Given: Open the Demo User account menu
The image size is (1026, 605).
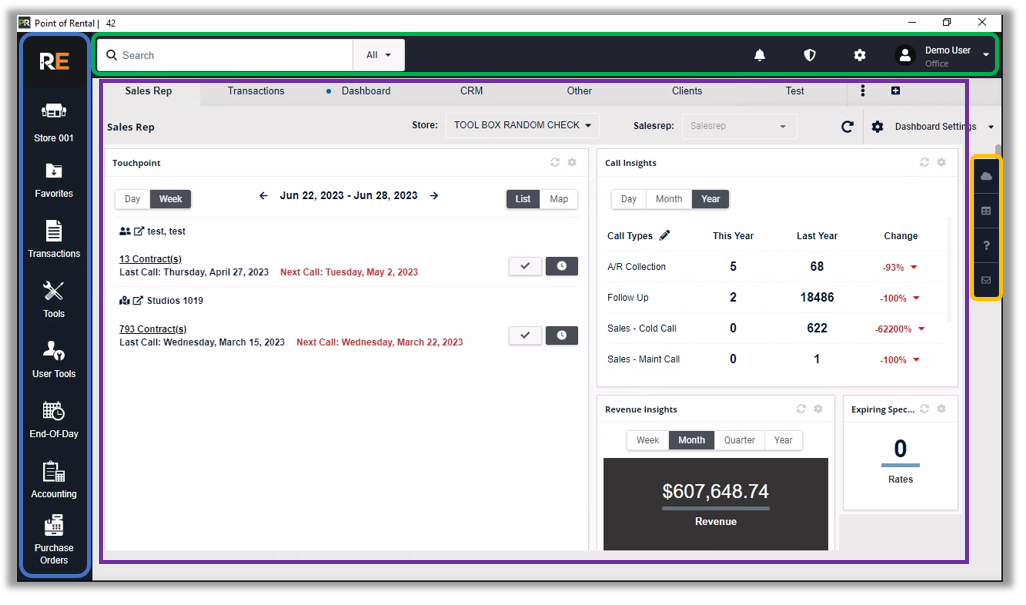Looking at the screenshot, I should click(x=943, y=56).
